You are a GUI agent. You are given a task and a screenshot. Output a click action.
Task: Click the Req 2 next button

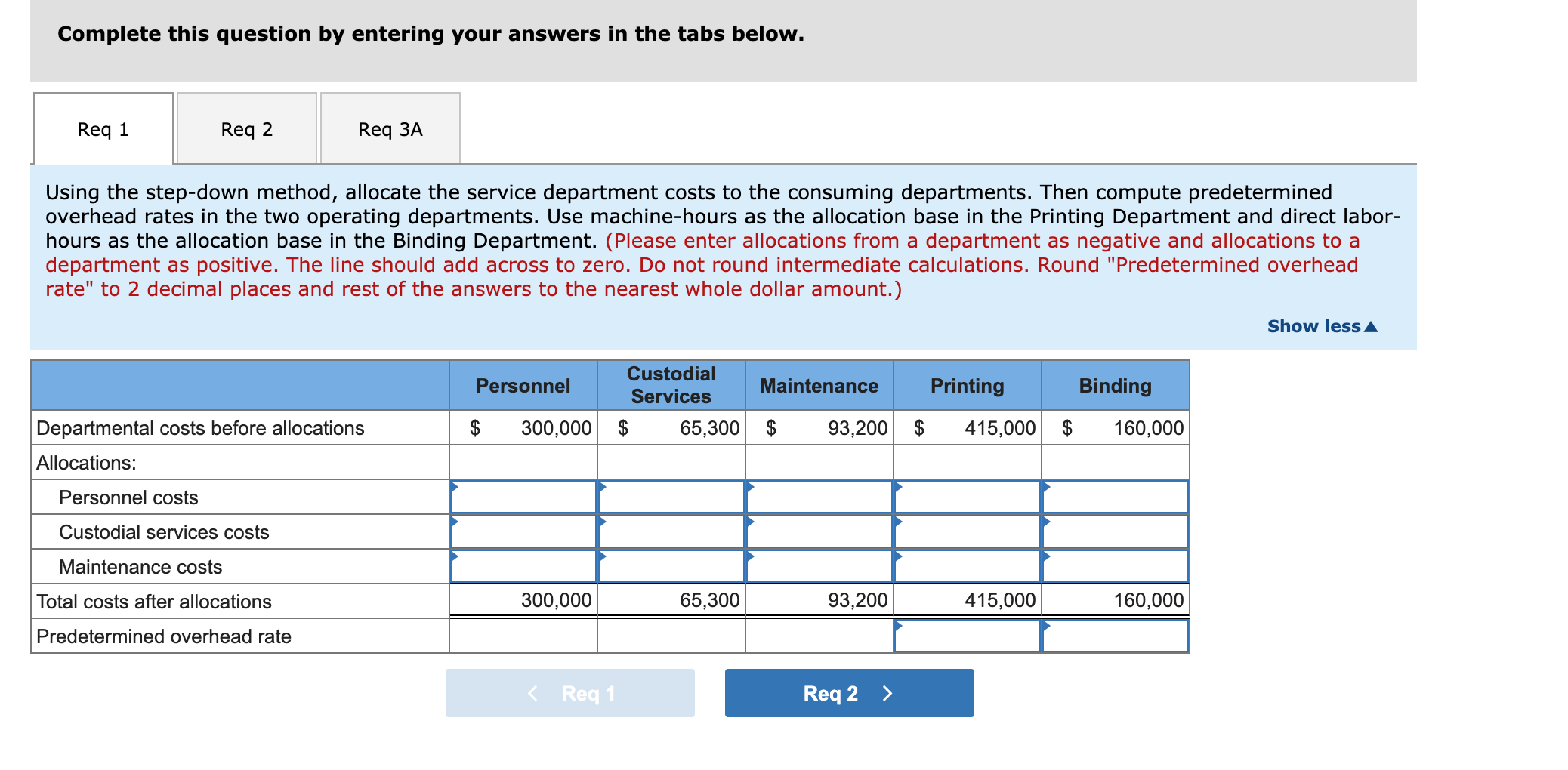tap(849, 693)
